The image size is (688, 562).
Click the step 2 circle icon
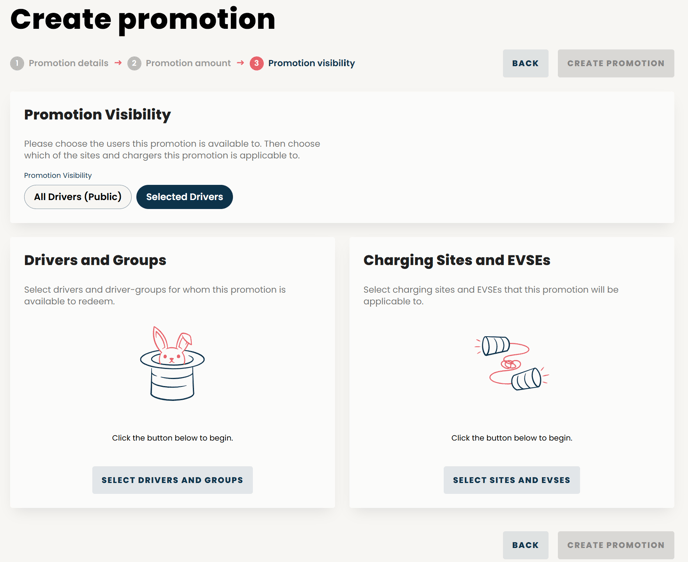[x=134, y=63]
